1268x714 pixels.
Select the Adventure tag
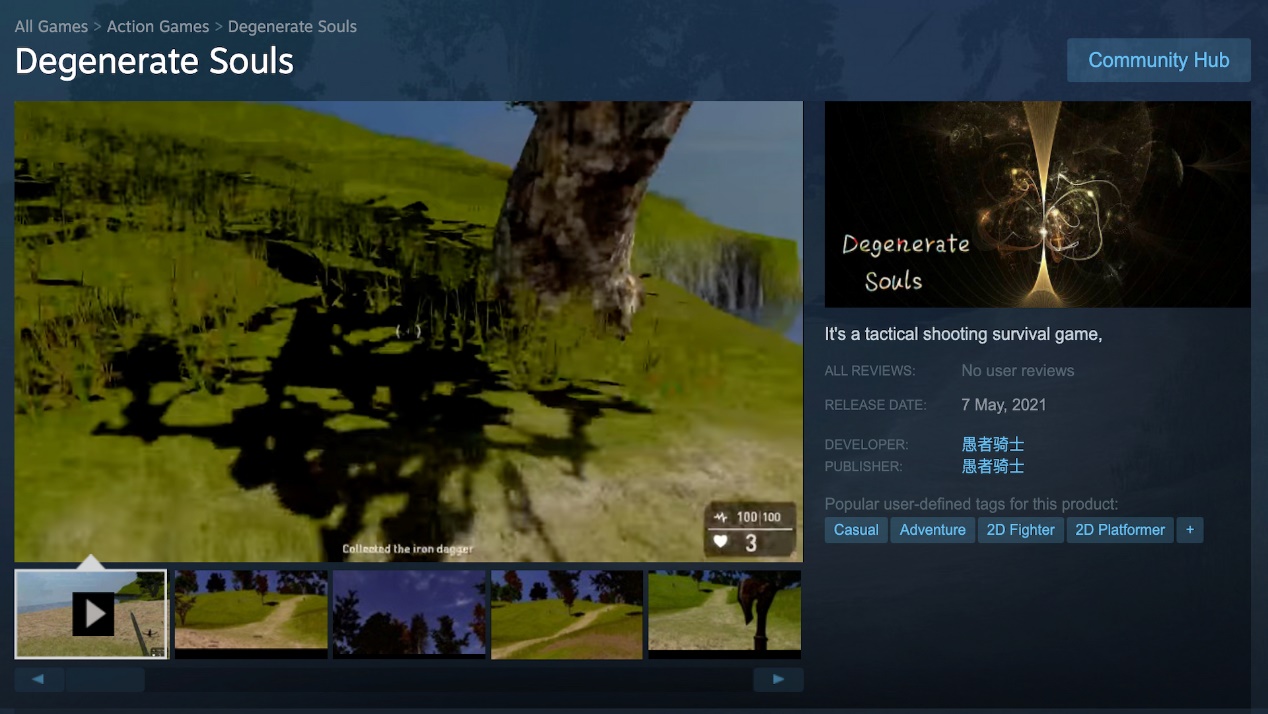pos(932,530)
